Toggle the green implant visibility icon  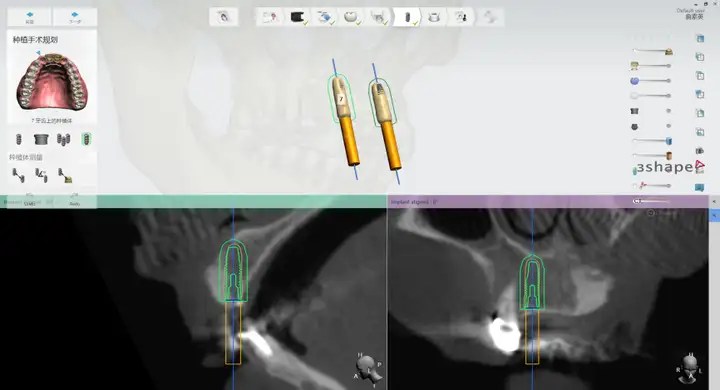[x=635, y=171]
